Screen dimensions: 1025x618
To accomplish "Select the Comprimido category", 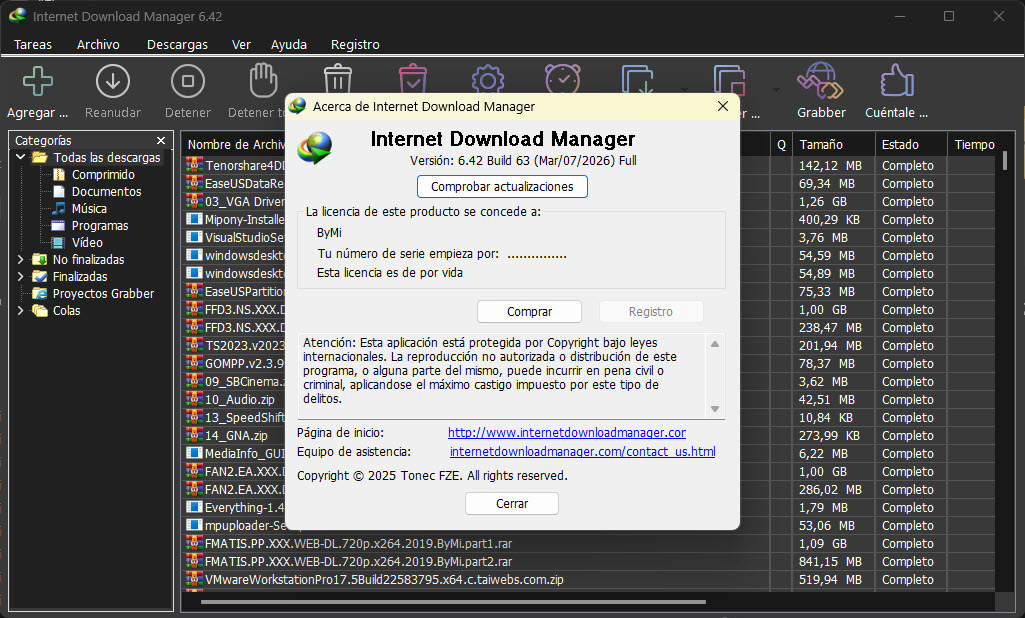I will [103, 175].
